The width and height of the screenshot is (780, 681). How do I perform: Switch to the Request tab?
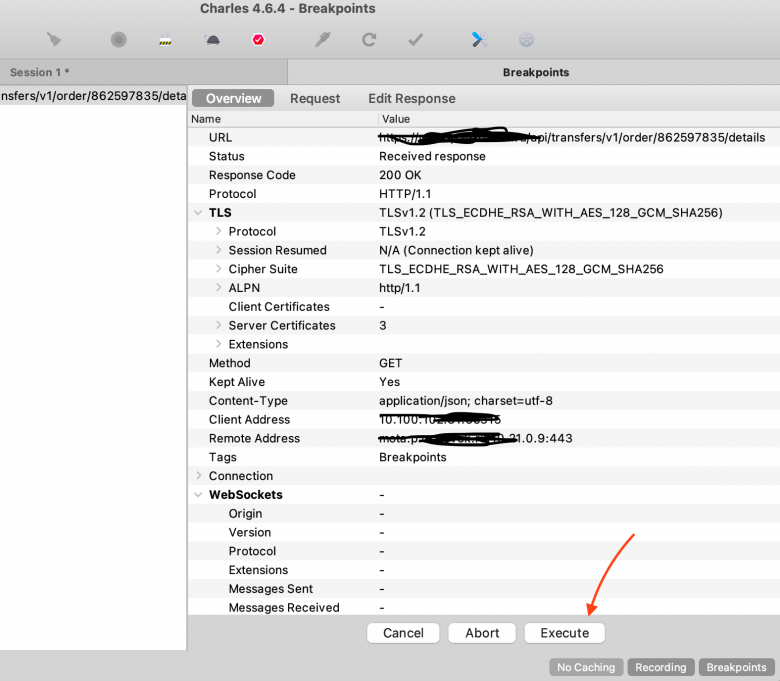pyautogui.click(x=315, y=98)
